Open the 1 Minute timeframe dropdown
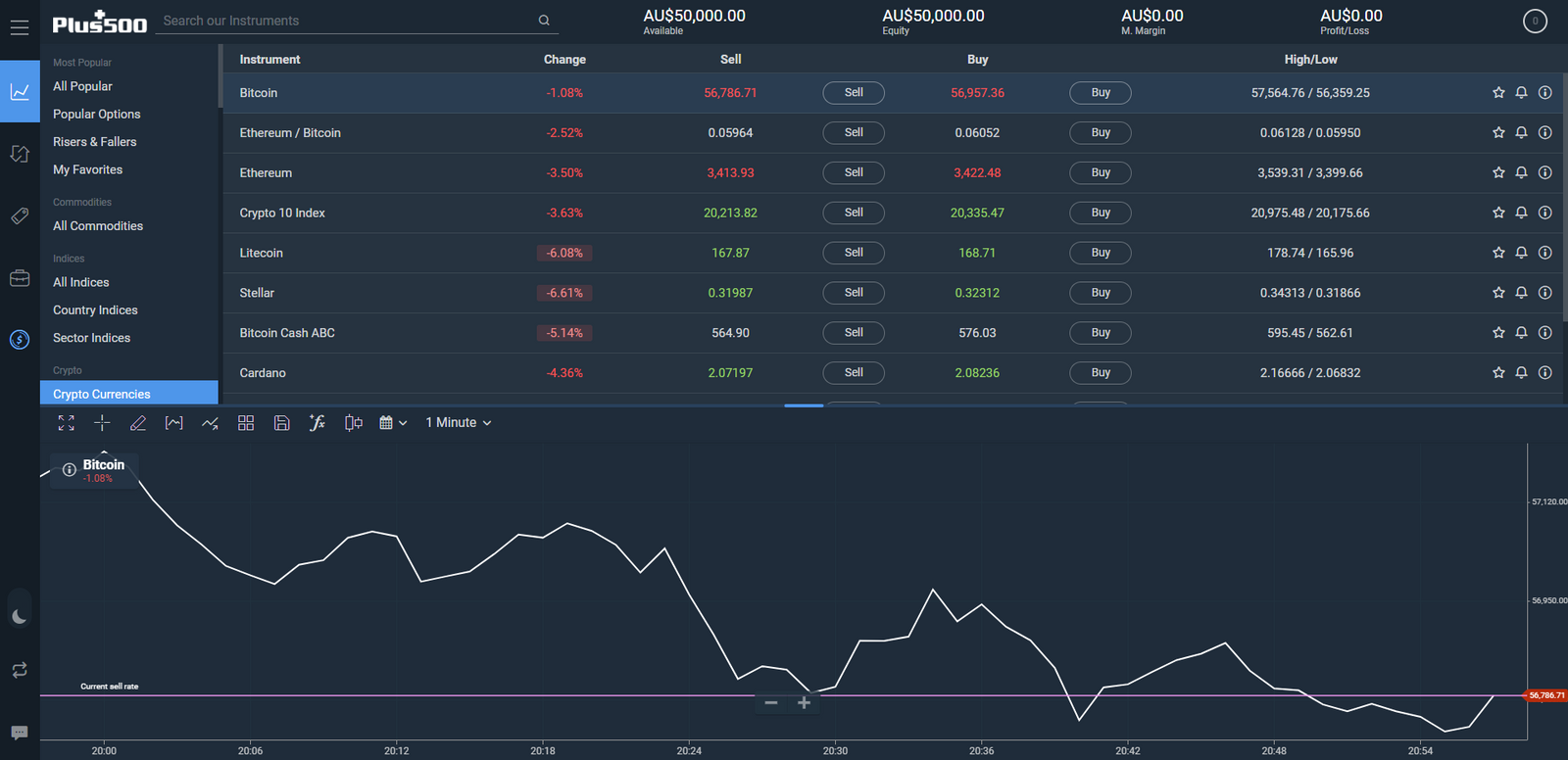The width and height of the screenshot is (1568, 760). tap(459, 423)
